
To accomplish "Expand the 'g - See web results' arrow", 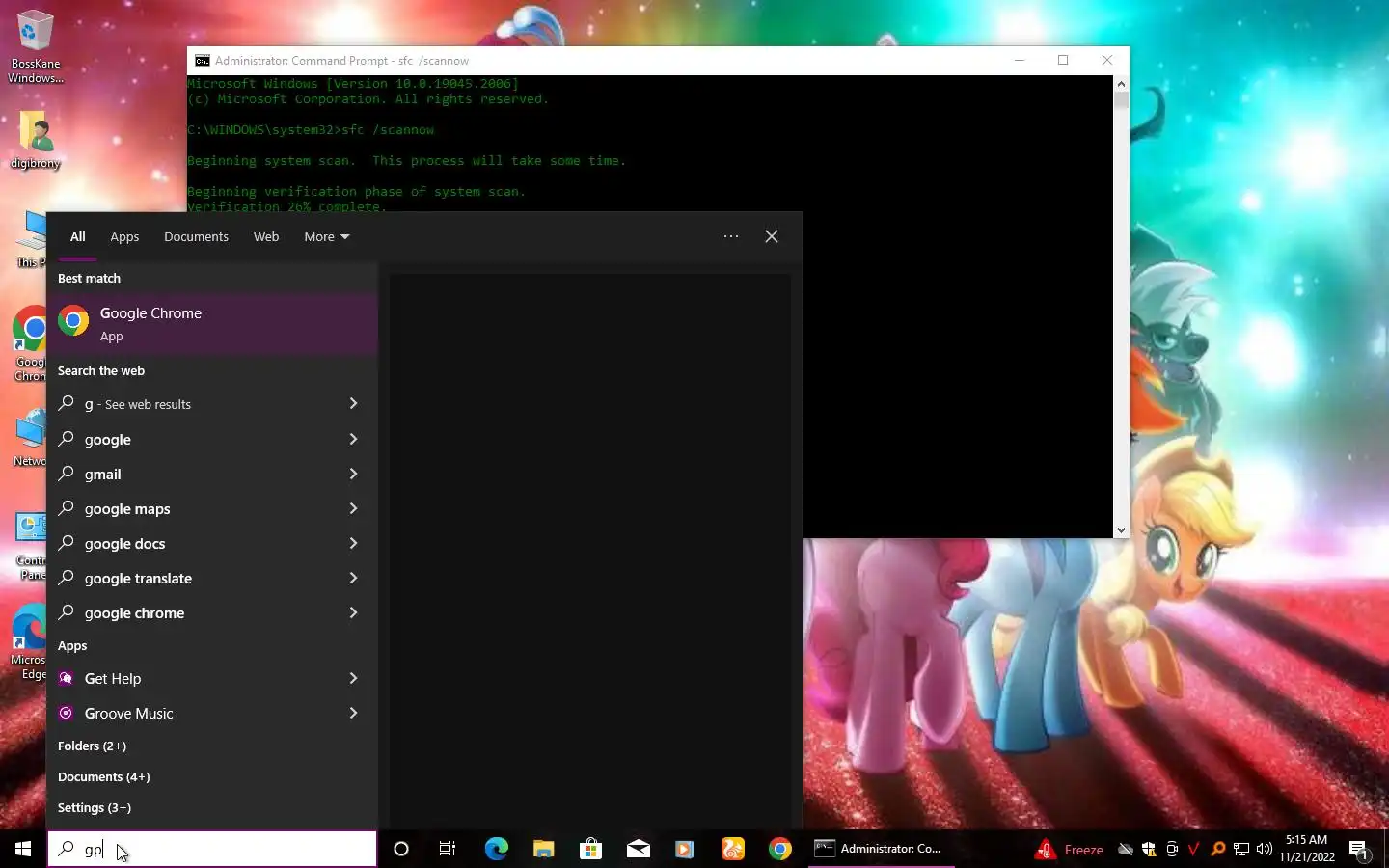I will coord(353,404).
